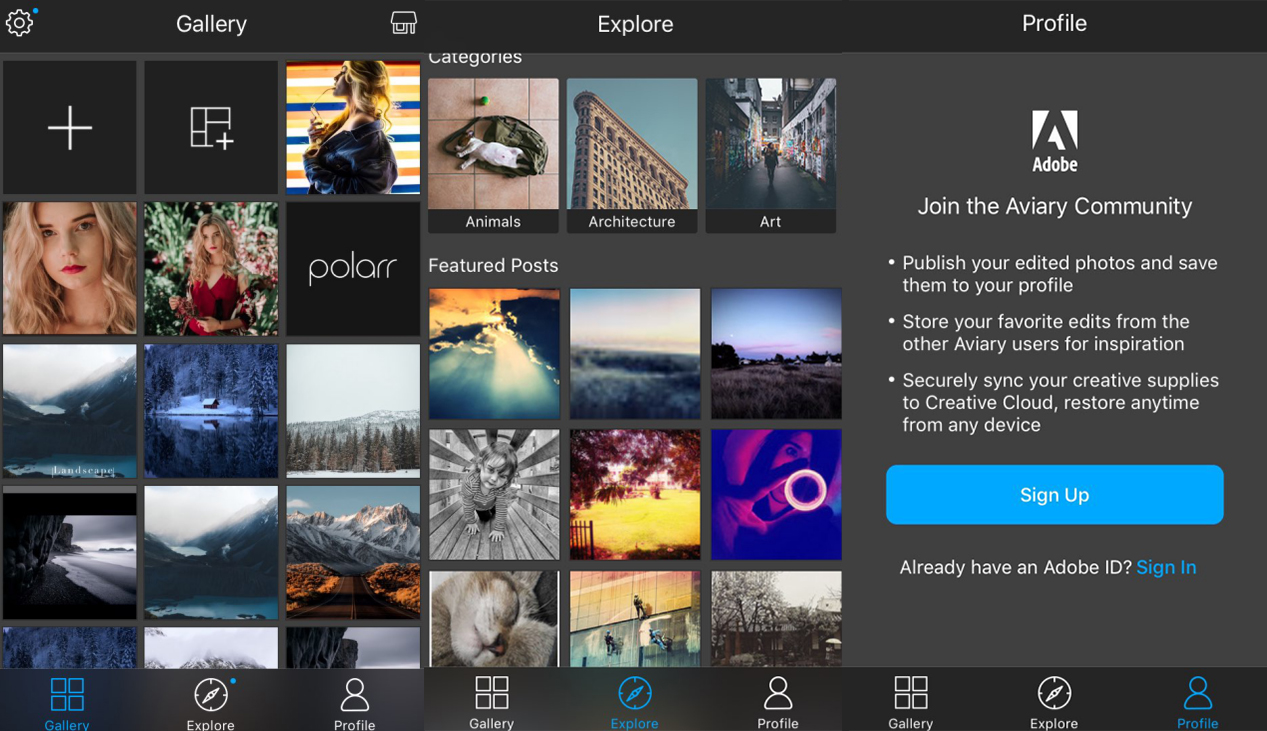
Task: Select Profile tab in Gallery screen
Action: point(354,703)
